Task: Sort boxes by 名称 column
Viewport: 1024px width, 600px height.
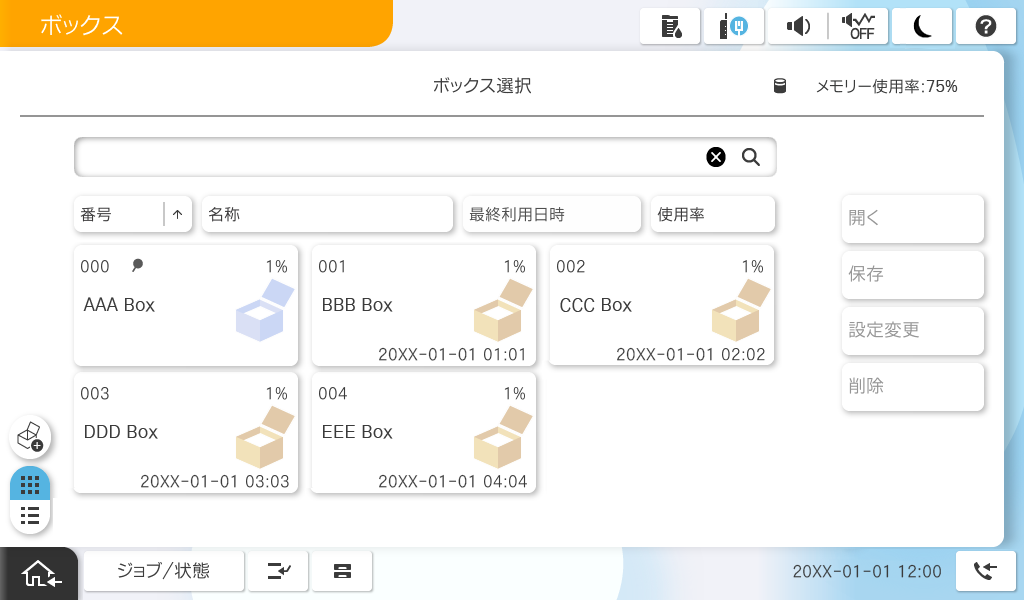Action: pos(327,214)
